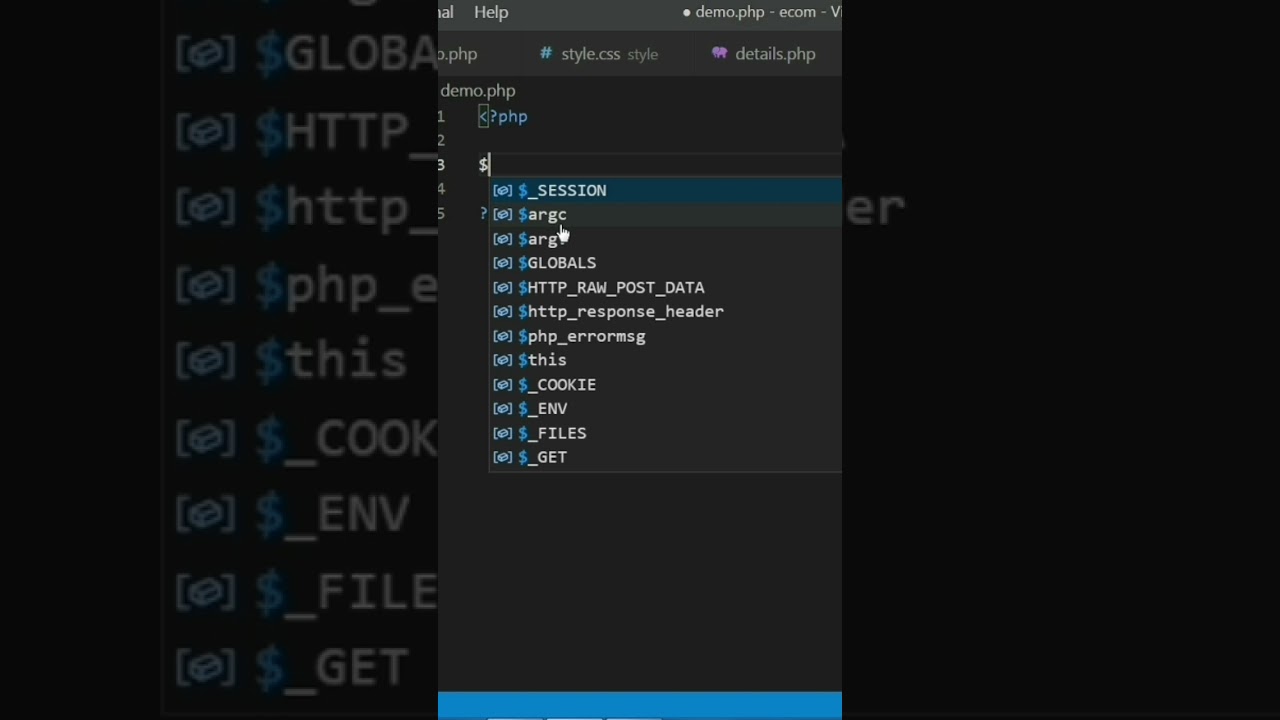1280x720 pixels.
Task: Select the $http_response_header suggestion
Action: coord(665,311)
